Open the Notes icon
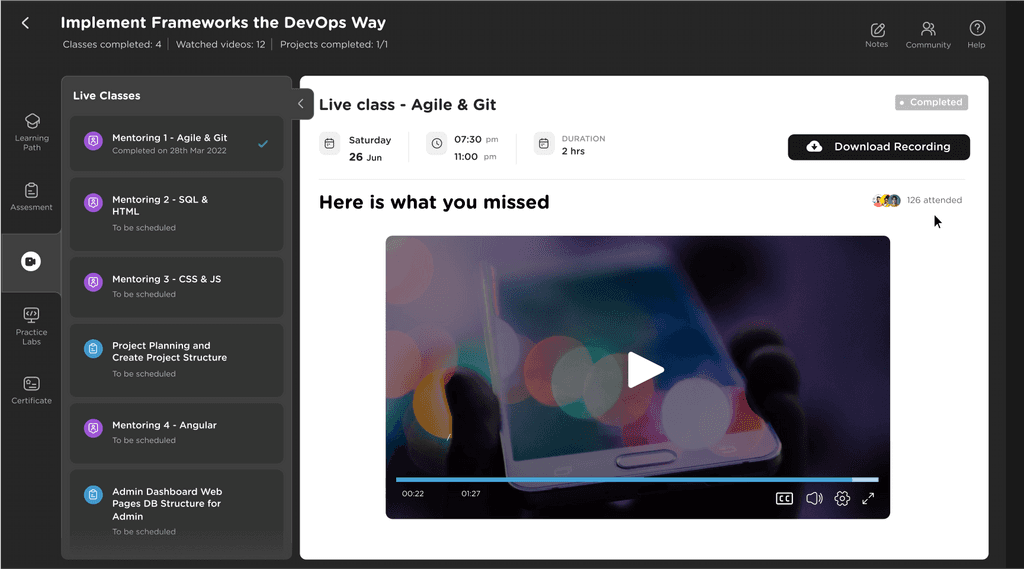This screenshot has height=569, width=1024. coord(877,35)
